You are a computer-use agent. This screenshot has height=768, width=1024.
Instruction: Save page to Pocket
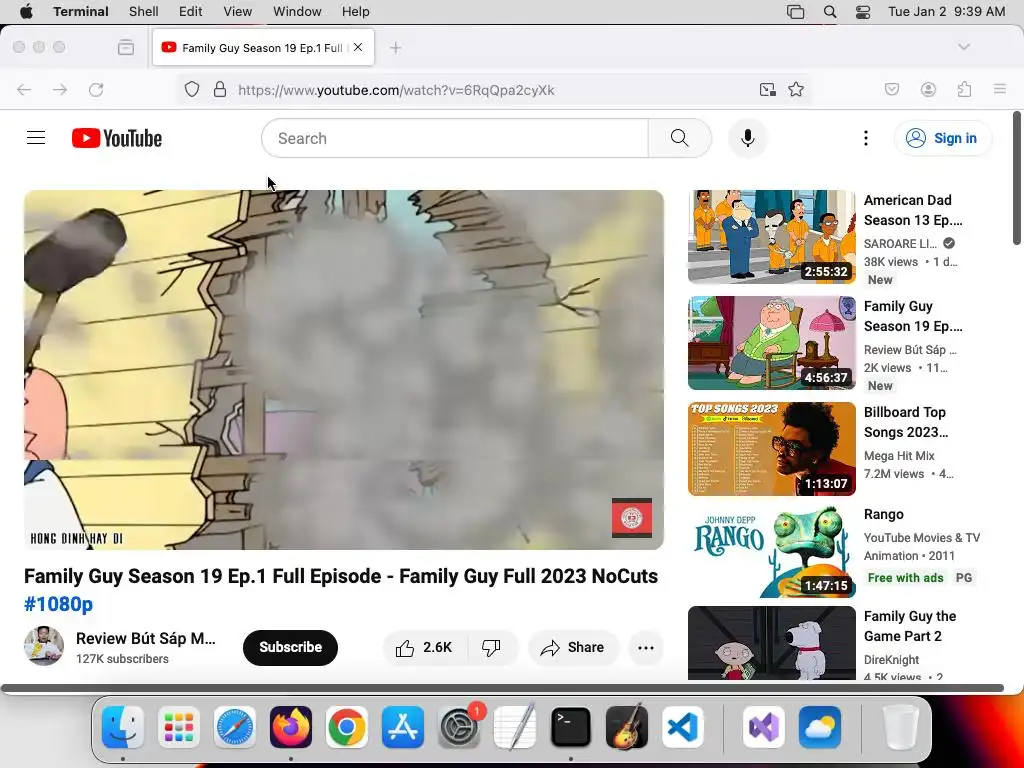891,89
